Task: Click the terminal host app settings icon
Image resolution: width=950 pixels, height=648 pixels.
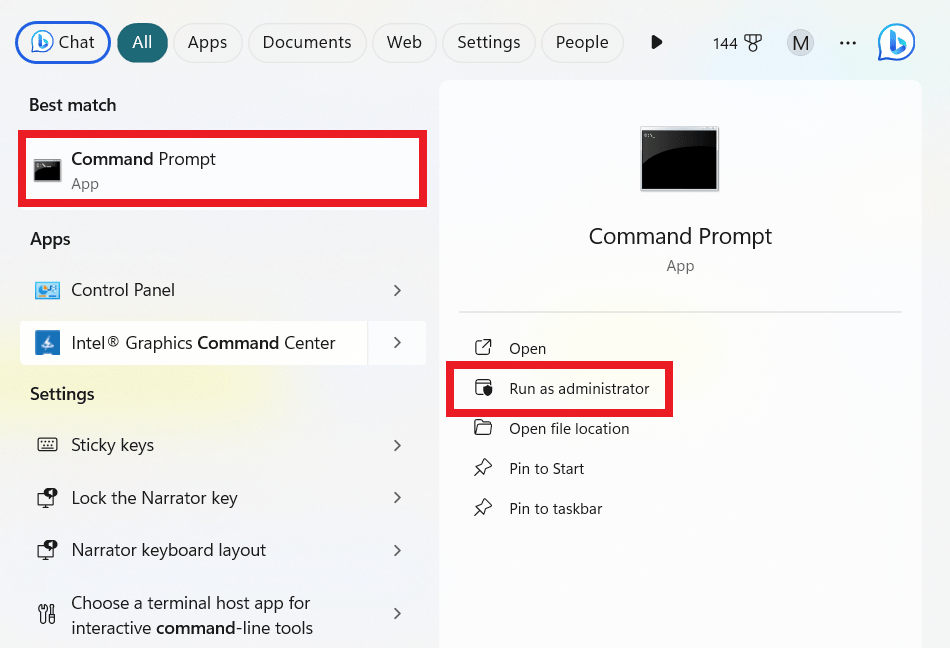Action: point(47,614)
